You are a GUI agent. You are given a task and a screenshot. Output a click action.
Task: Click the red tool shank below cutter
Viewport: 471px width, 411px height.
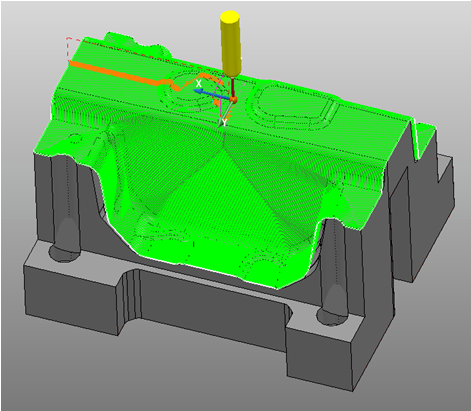point(233,86)
